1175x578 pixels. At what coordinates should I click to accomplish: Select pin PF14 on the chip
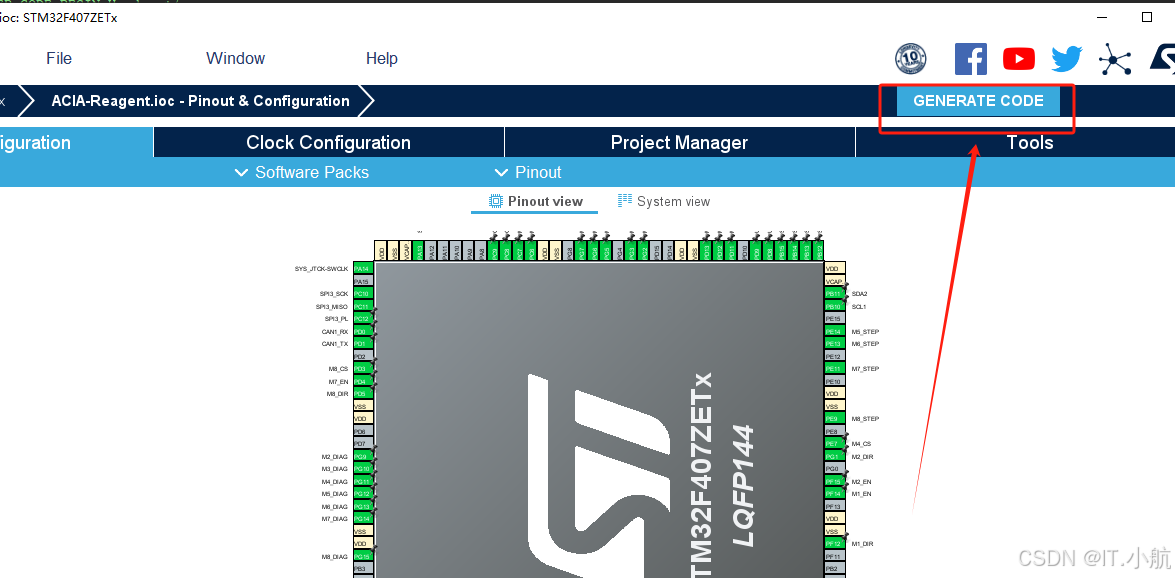(x=835, y=493)
